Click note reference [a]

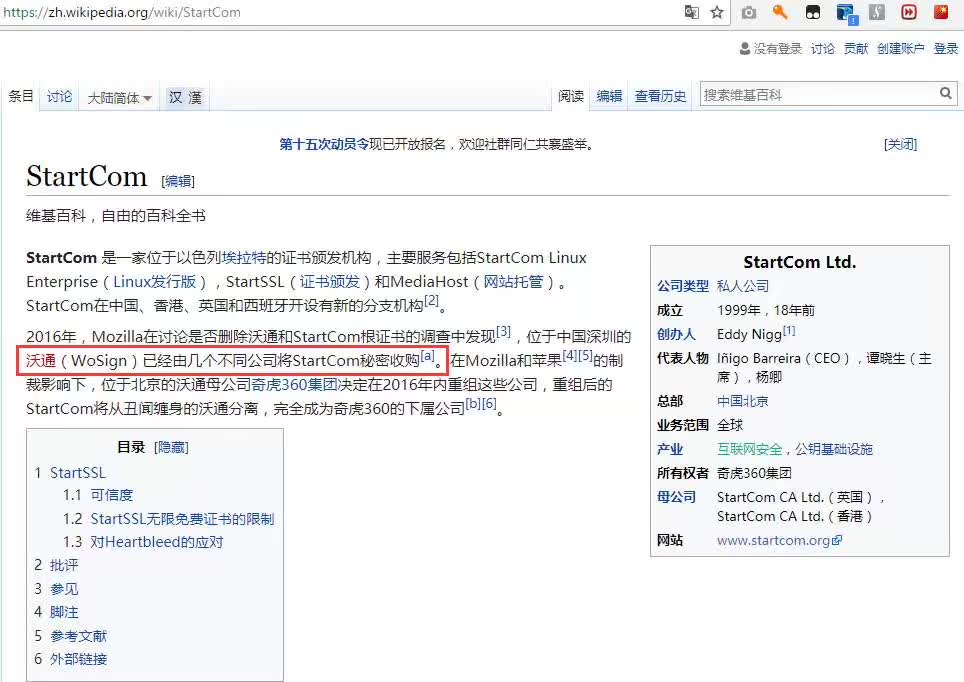pos(428,355)
